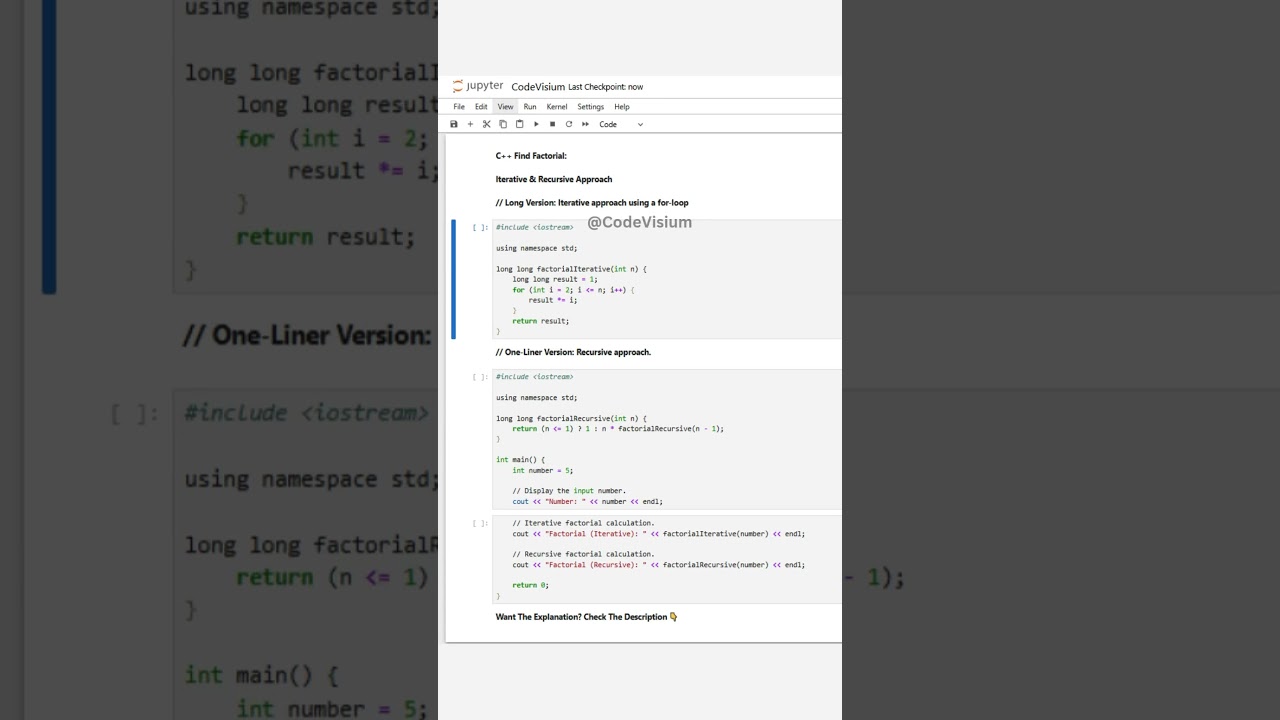Restart and run all cells
This screenshot has width=1280, height=720.
[585, 124]
